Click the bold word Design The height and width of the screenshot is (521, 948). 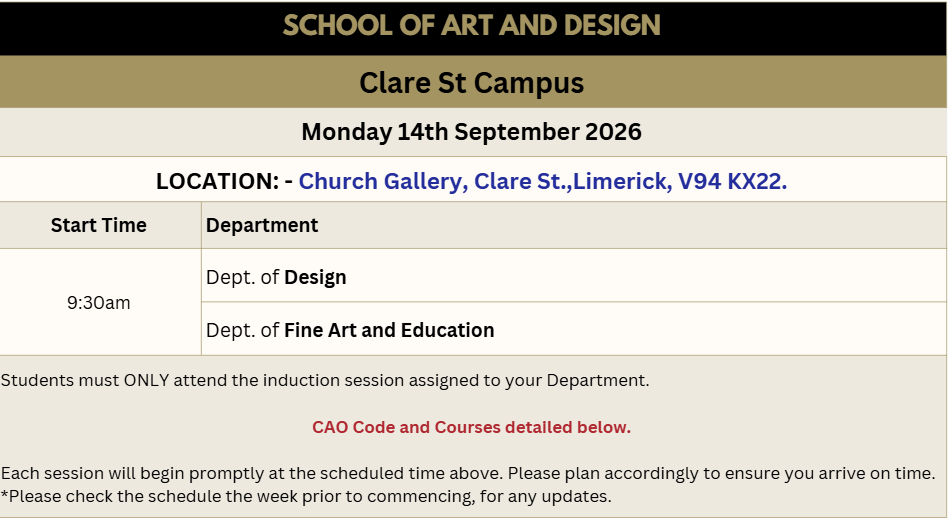(315, 277)
